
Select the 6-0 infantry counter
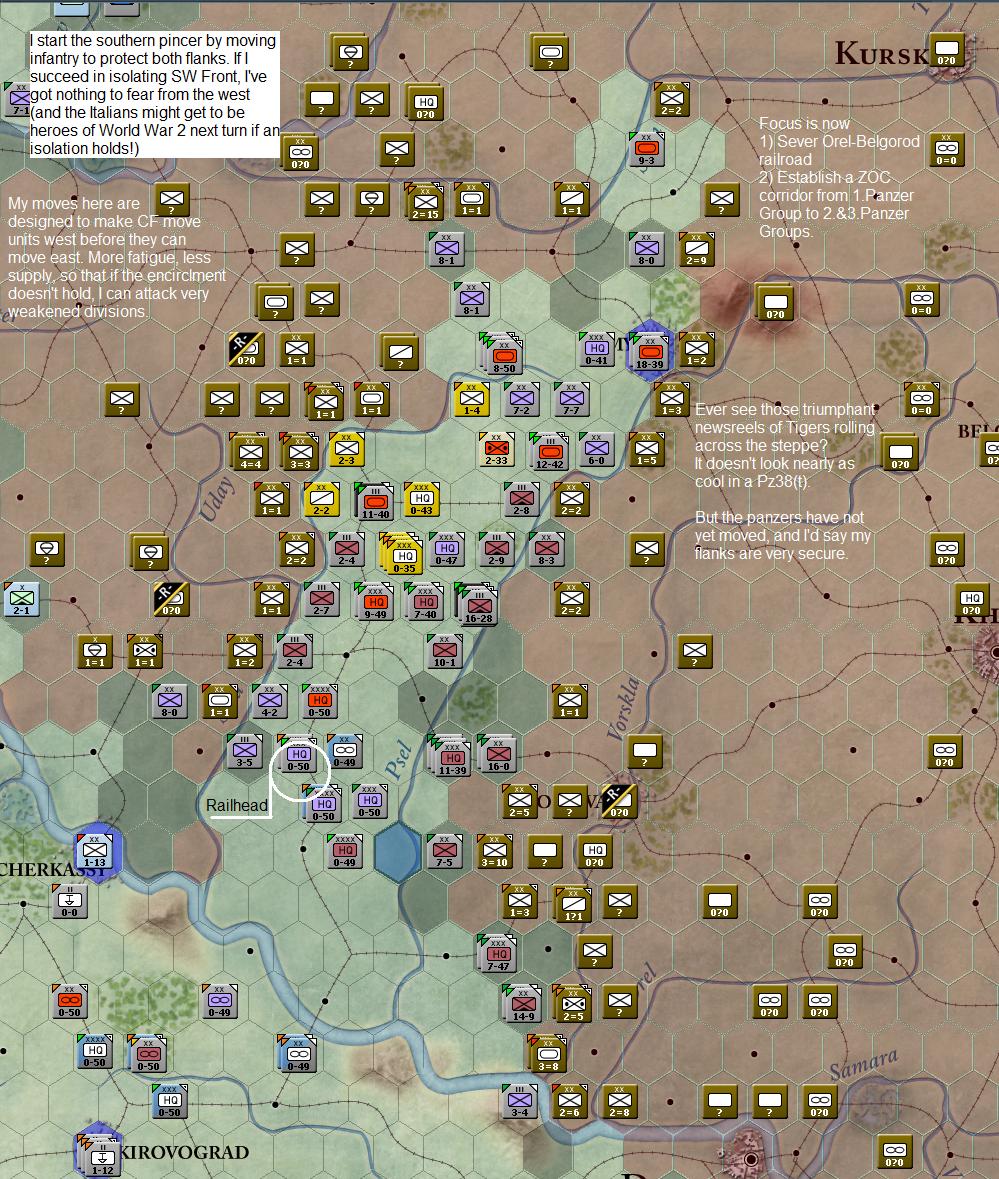(x=597, y=449)
